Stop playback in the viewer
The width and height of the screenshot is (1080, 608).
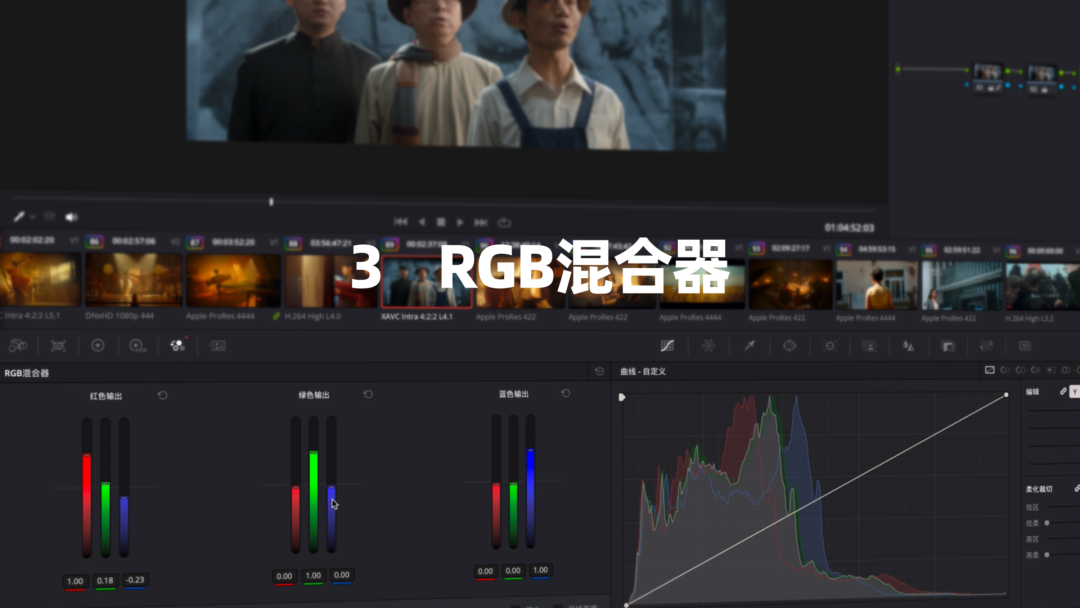441,222
